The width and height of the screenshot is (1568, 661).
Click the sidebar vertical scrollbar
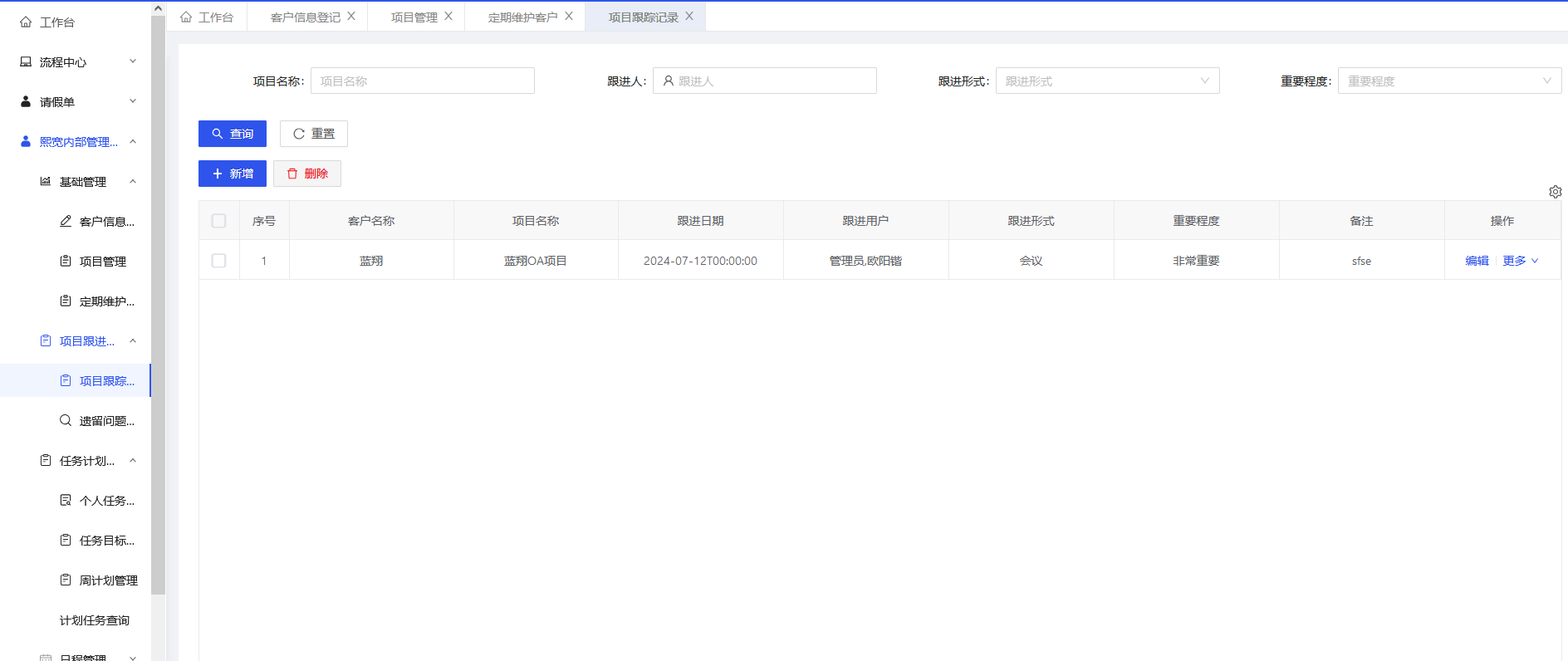(159, 305)
